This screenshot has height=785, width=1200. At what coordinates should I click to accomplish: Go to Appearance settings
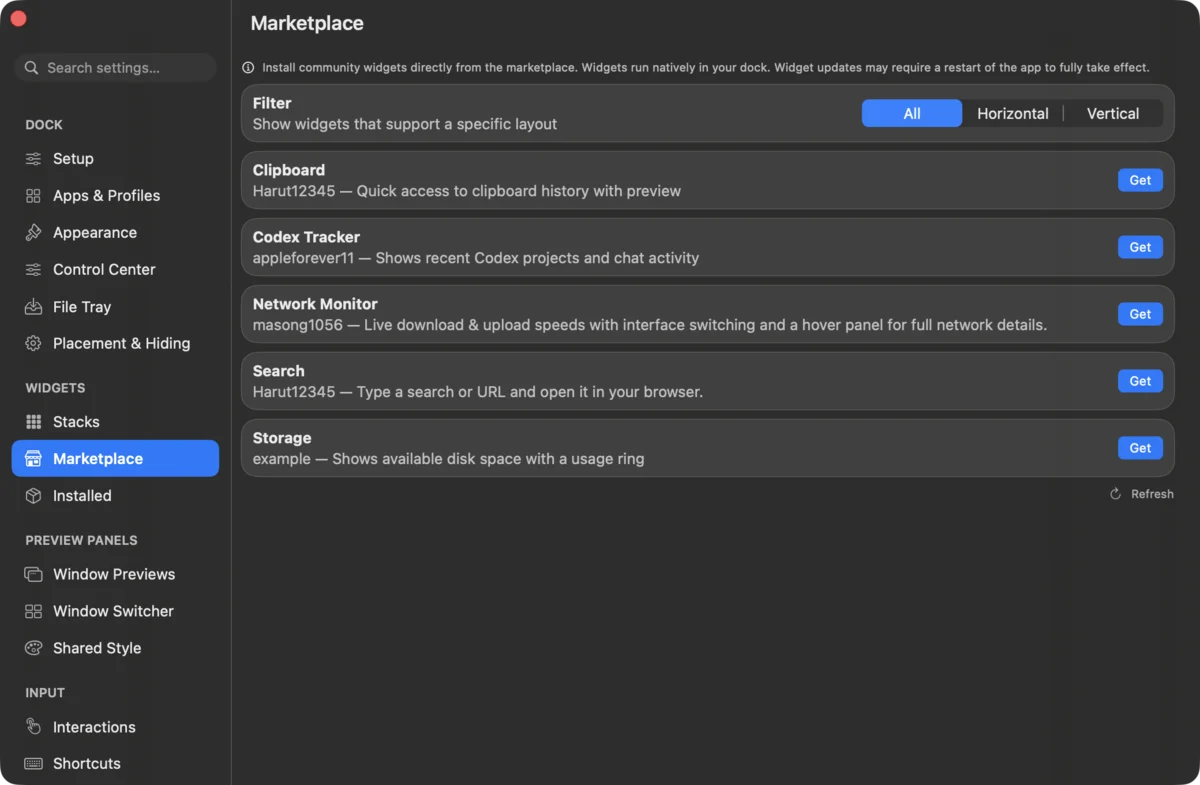point(115,233)
